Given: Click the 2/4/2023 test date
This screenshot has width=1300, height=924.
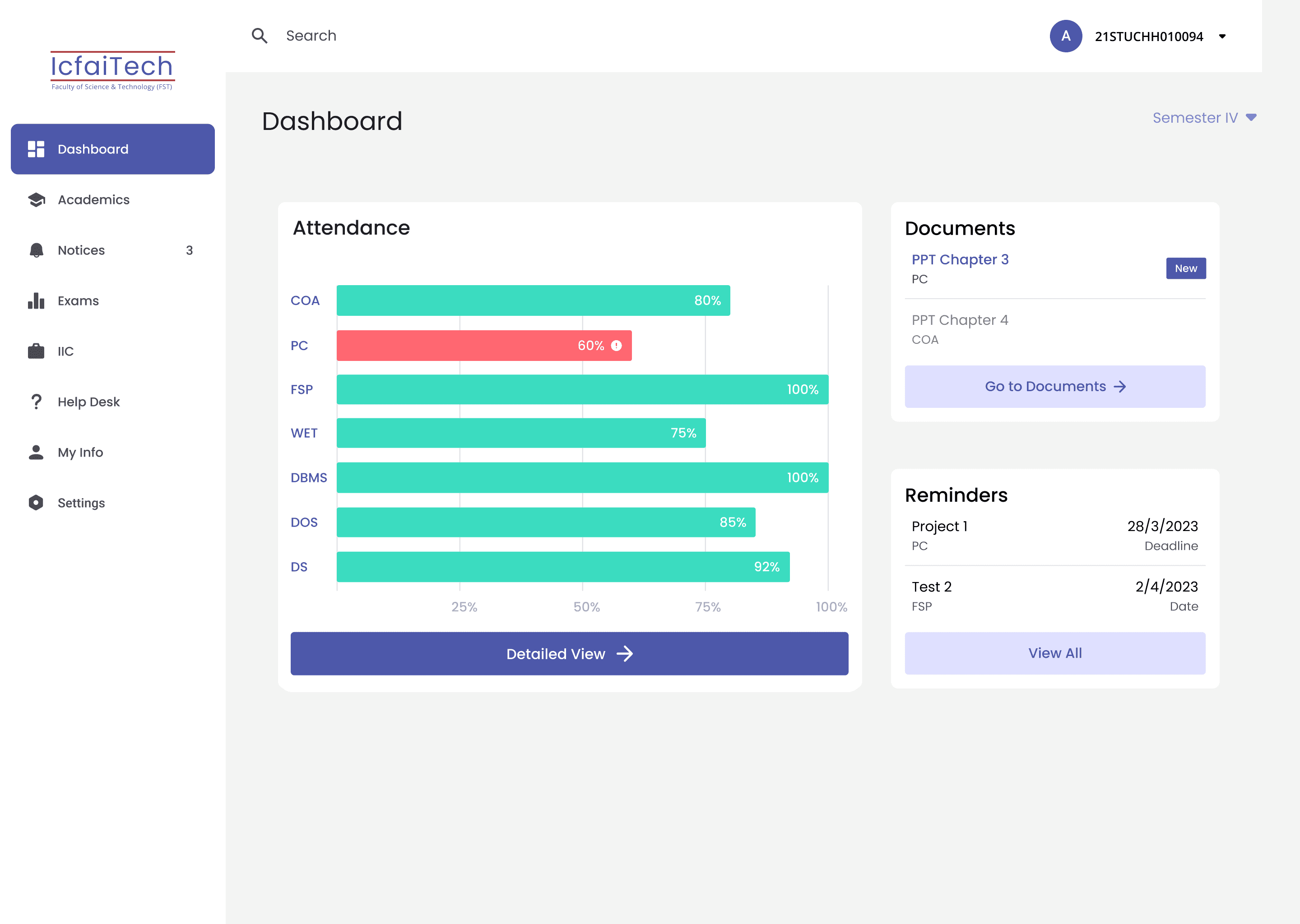Looking at the screenshot, I should pyautogui.click(x=1166, y=587).
